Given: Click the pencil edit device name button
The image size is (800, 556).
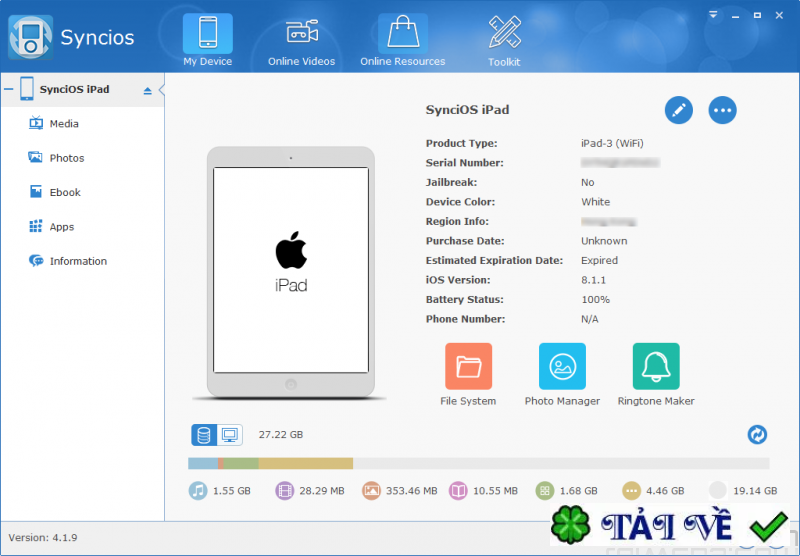Looking at the screenshot, I should tap(679, 110).
